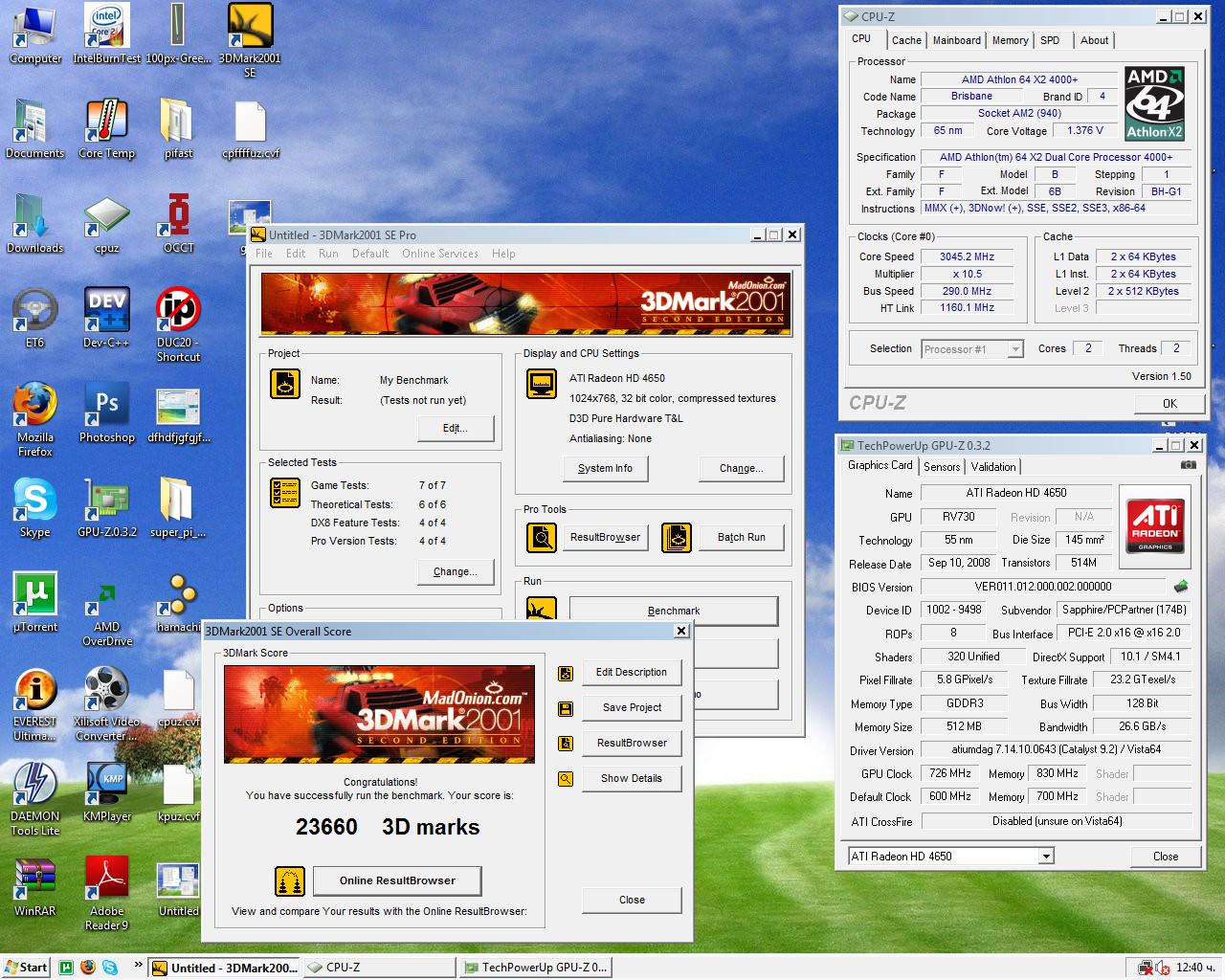1225x980 pixels.
Task: Click the GPU Clock 726 MHz field
Action: coord(950,773)
